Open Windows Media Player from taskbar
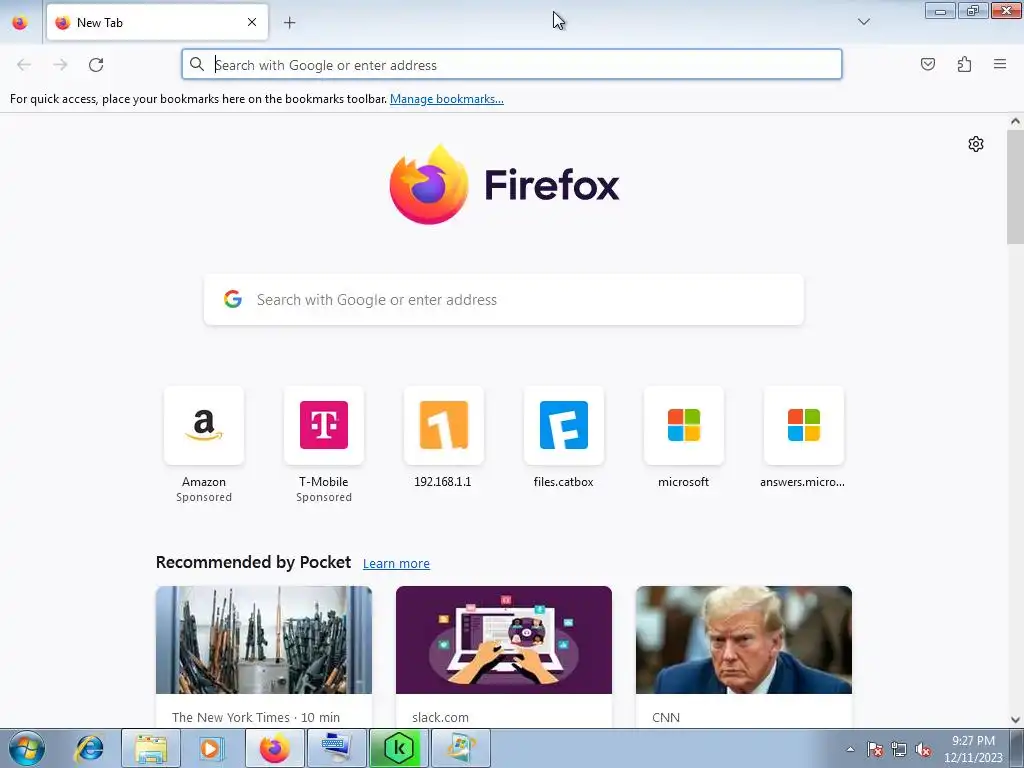Viewport: 1024px width, 768px height. pyautogui.click(x=210, y=748)
